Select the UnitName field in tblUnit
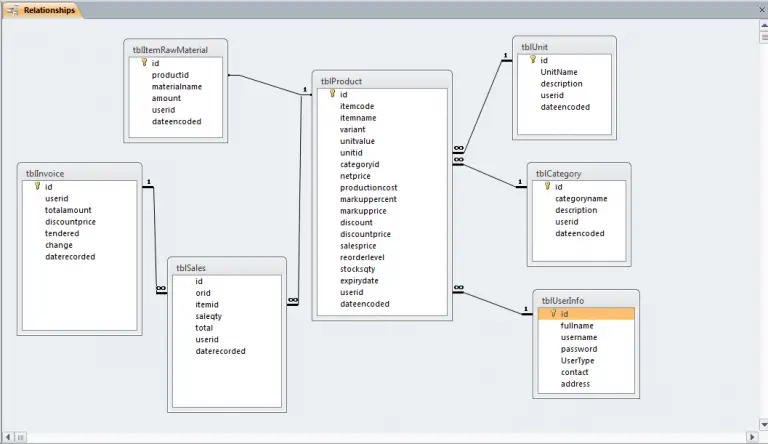Image resolution: width=768 pixels, height=444 pixels. click(x=560, y=72)
